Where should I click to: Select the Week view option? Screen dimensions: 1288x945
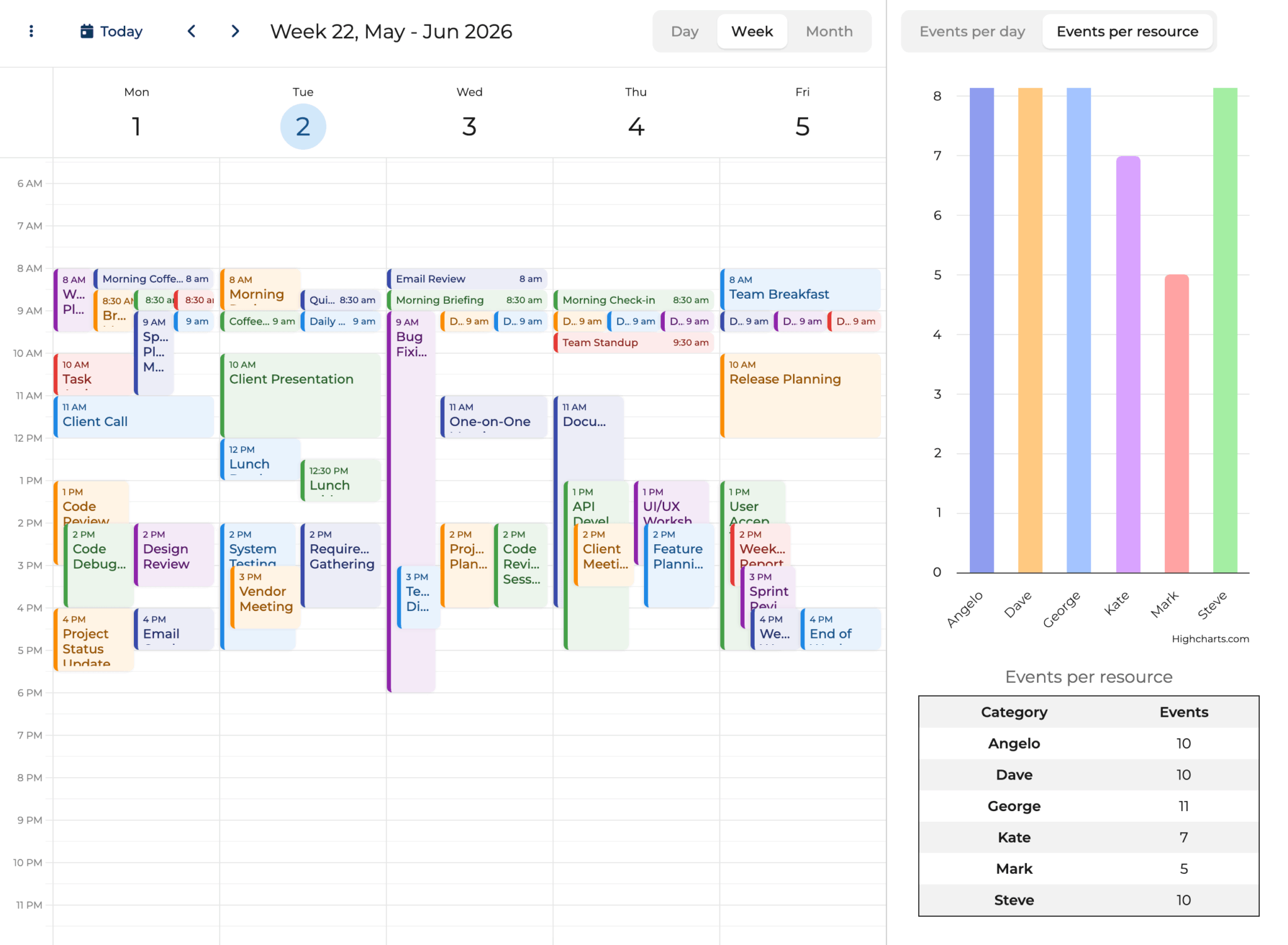point(752,31)
